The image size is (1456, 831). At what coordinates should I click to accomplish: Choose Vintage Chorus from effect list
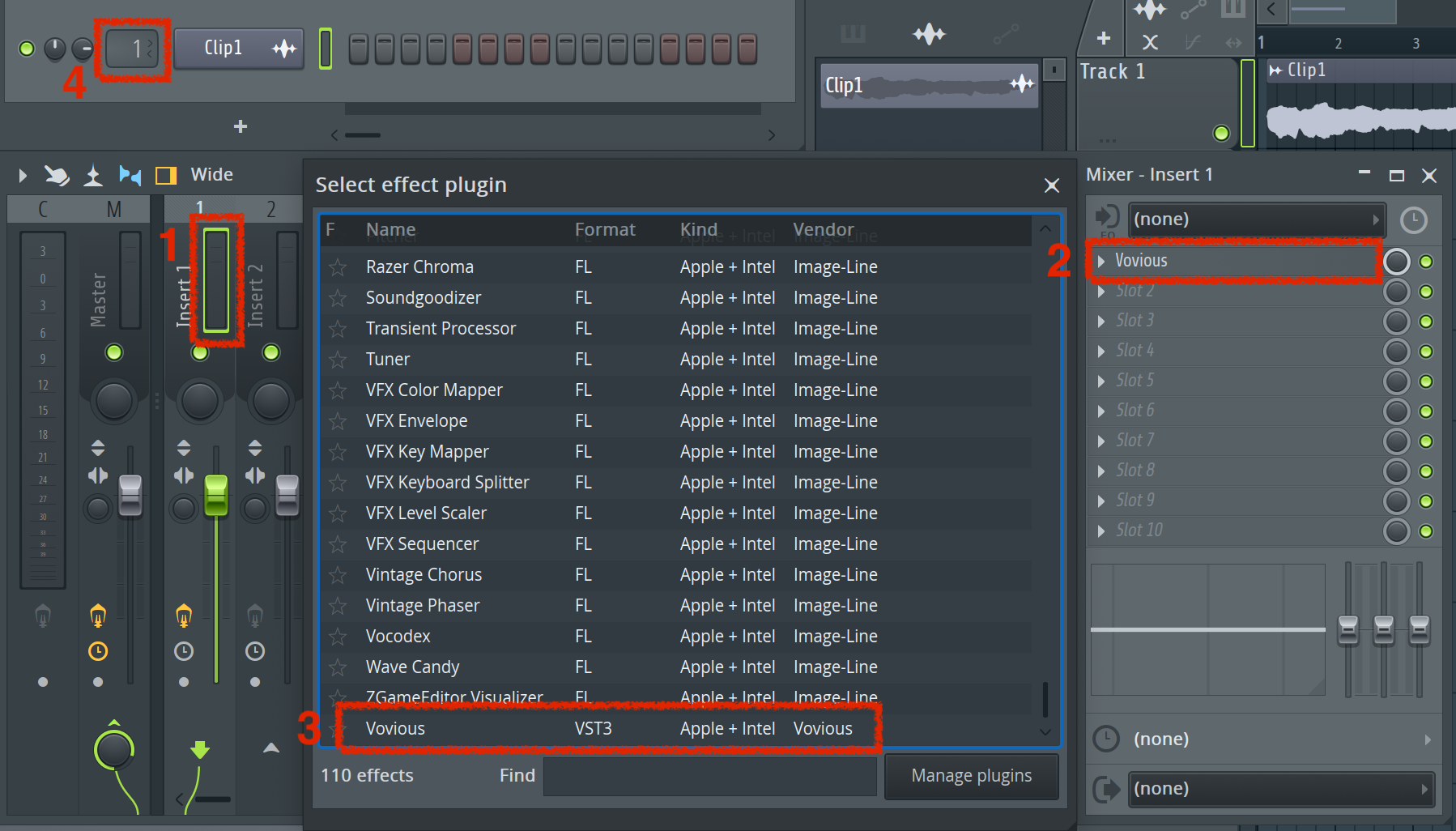click(424, 575)
